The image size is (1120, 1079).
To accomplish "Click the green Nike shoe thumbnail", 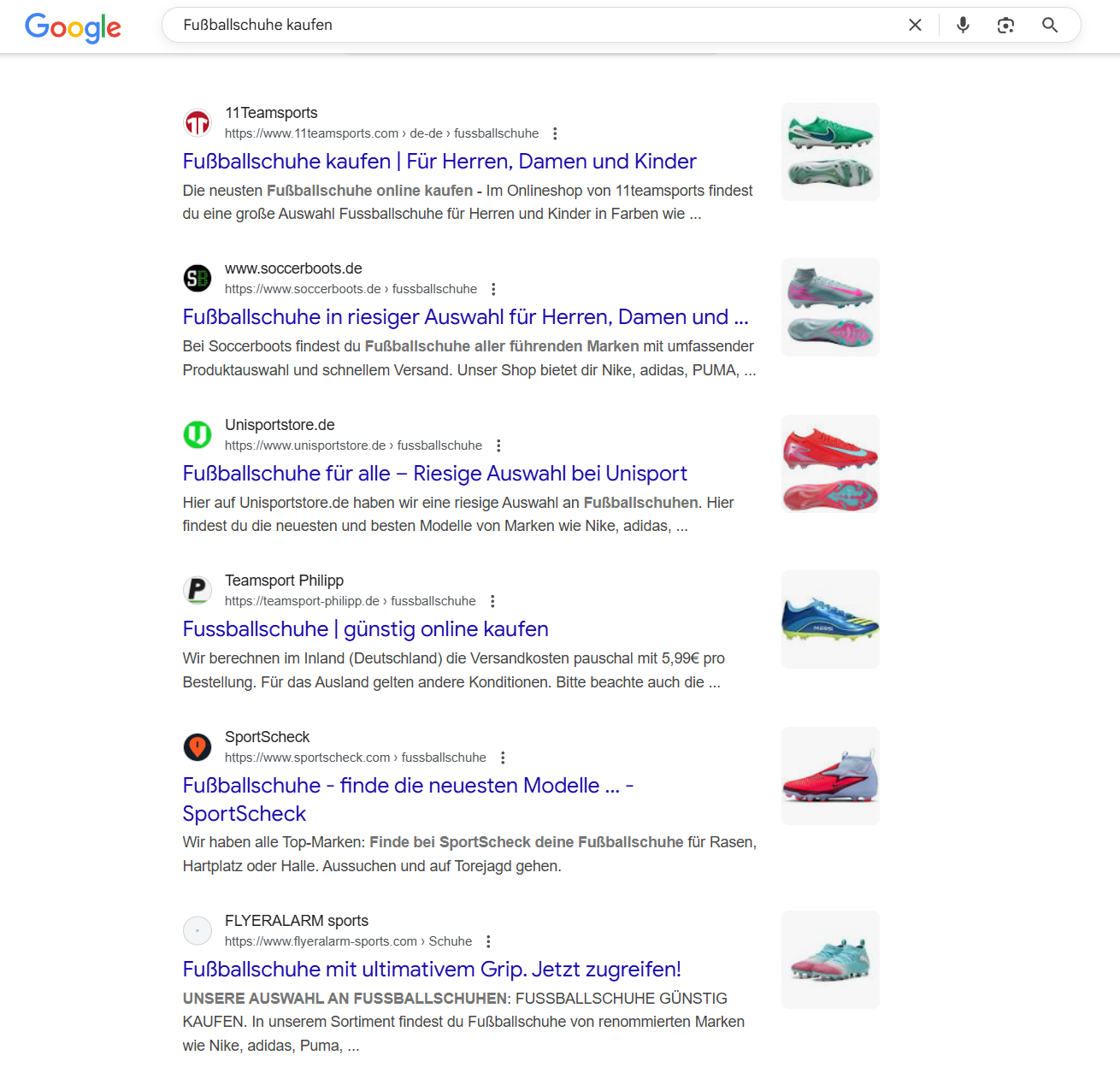I will [830, 152].
